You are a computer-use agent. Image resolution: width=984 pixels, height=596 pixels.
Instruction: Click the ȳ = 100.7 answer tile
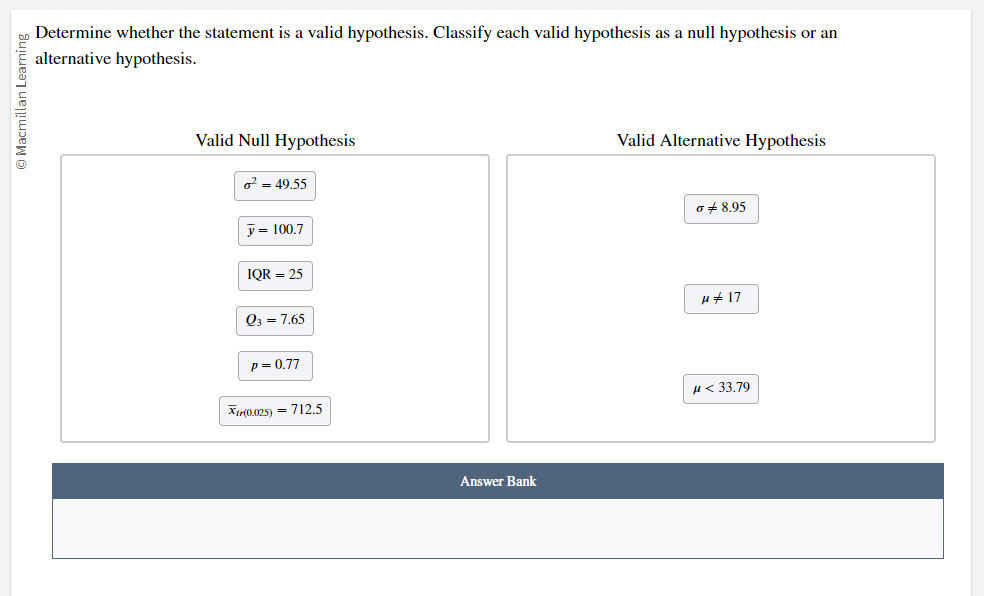(x=275, y=230)
